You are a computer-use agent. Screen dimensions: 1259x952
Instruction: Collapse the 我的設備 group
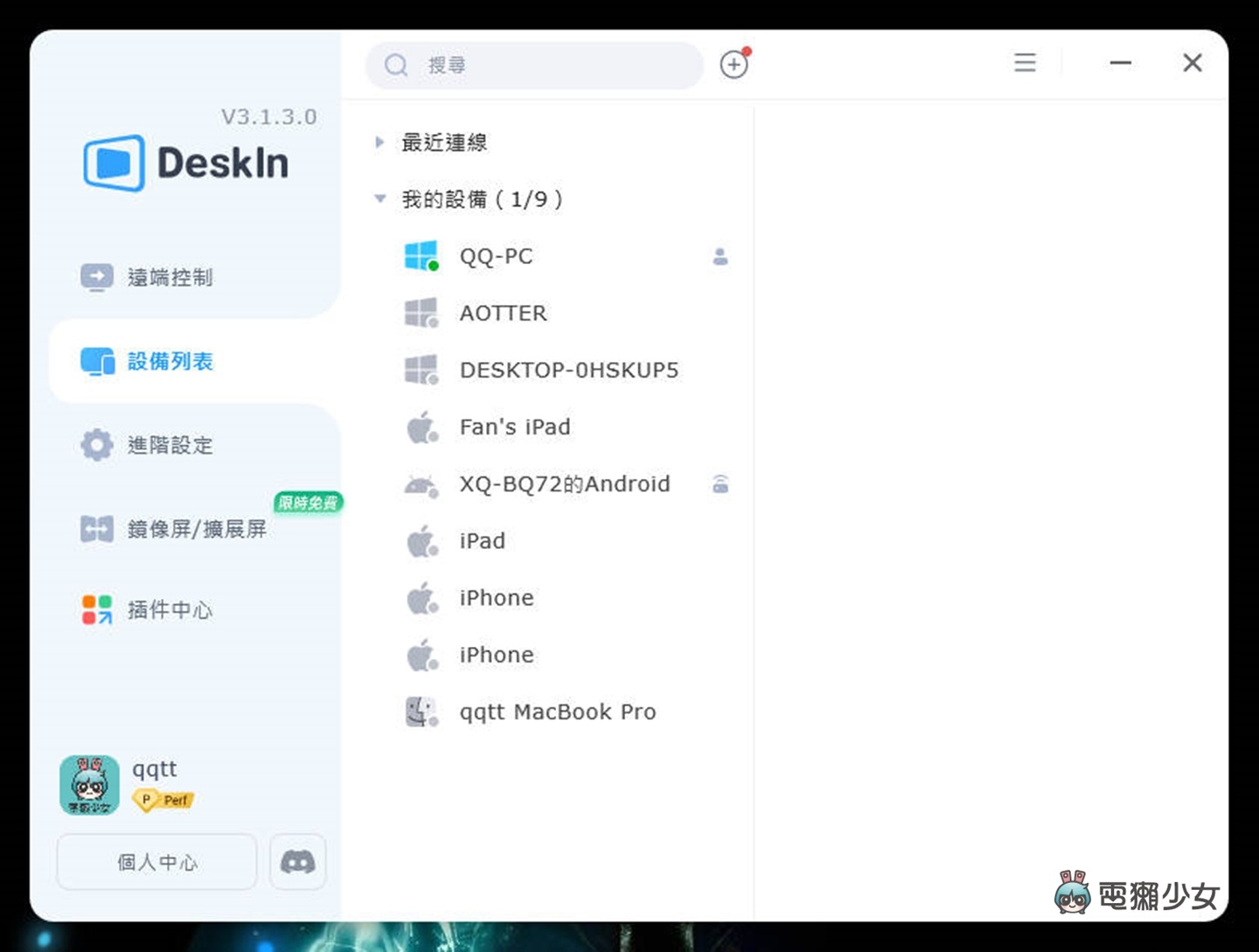(379, 198)
